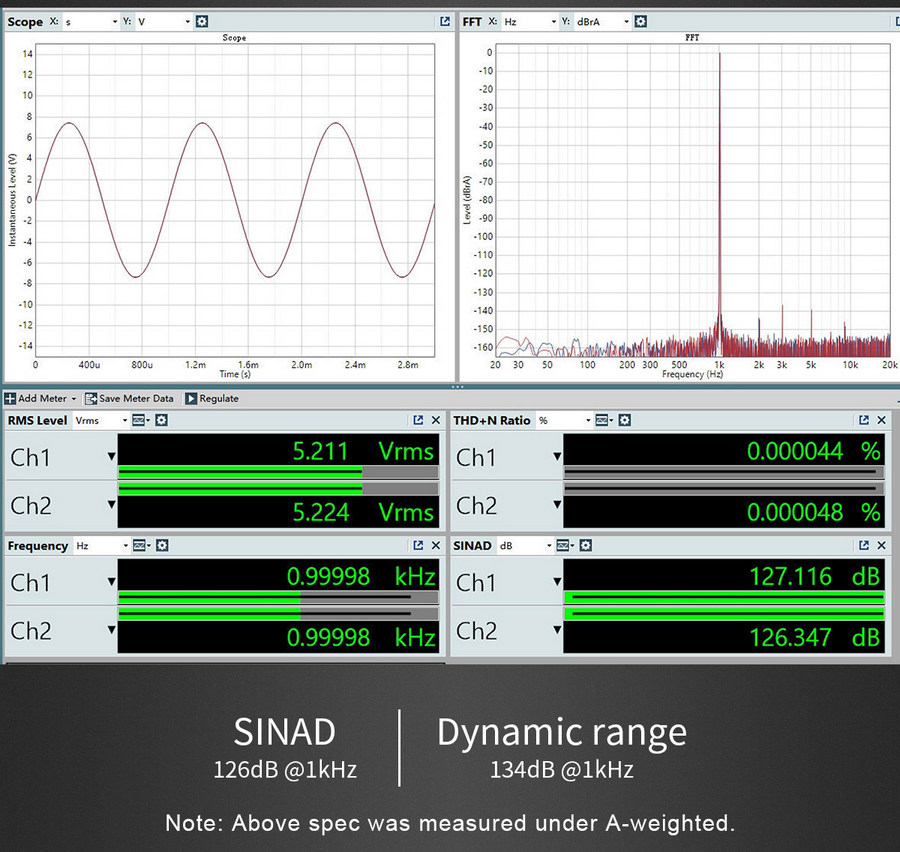Click Ch1 SINAD green bar
Viewport: 900px width, 852px height.
pyautogui.click(x=724, y=598)
